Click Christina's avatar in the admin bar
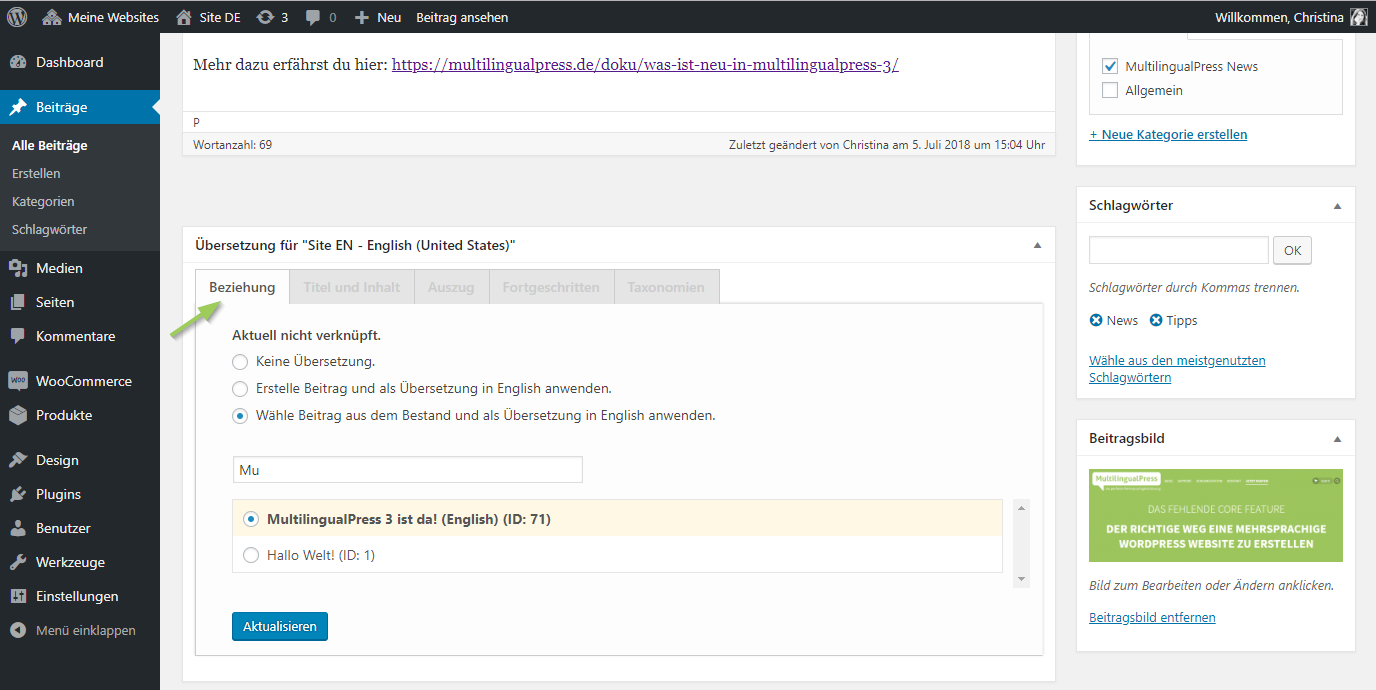Image resolution: width=1376 pixels, height=690 pixels. click(x=1358, y=17)
